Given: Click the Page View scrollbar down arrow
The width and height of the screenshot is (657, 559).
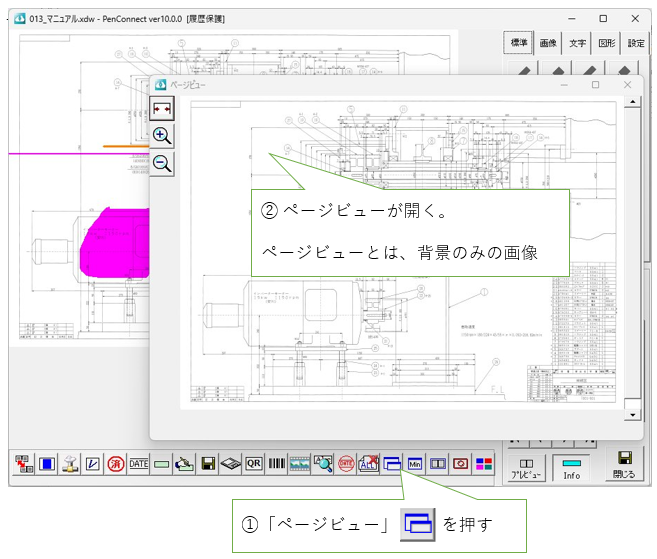Looking at the screenshot, I should click(631, 412).
